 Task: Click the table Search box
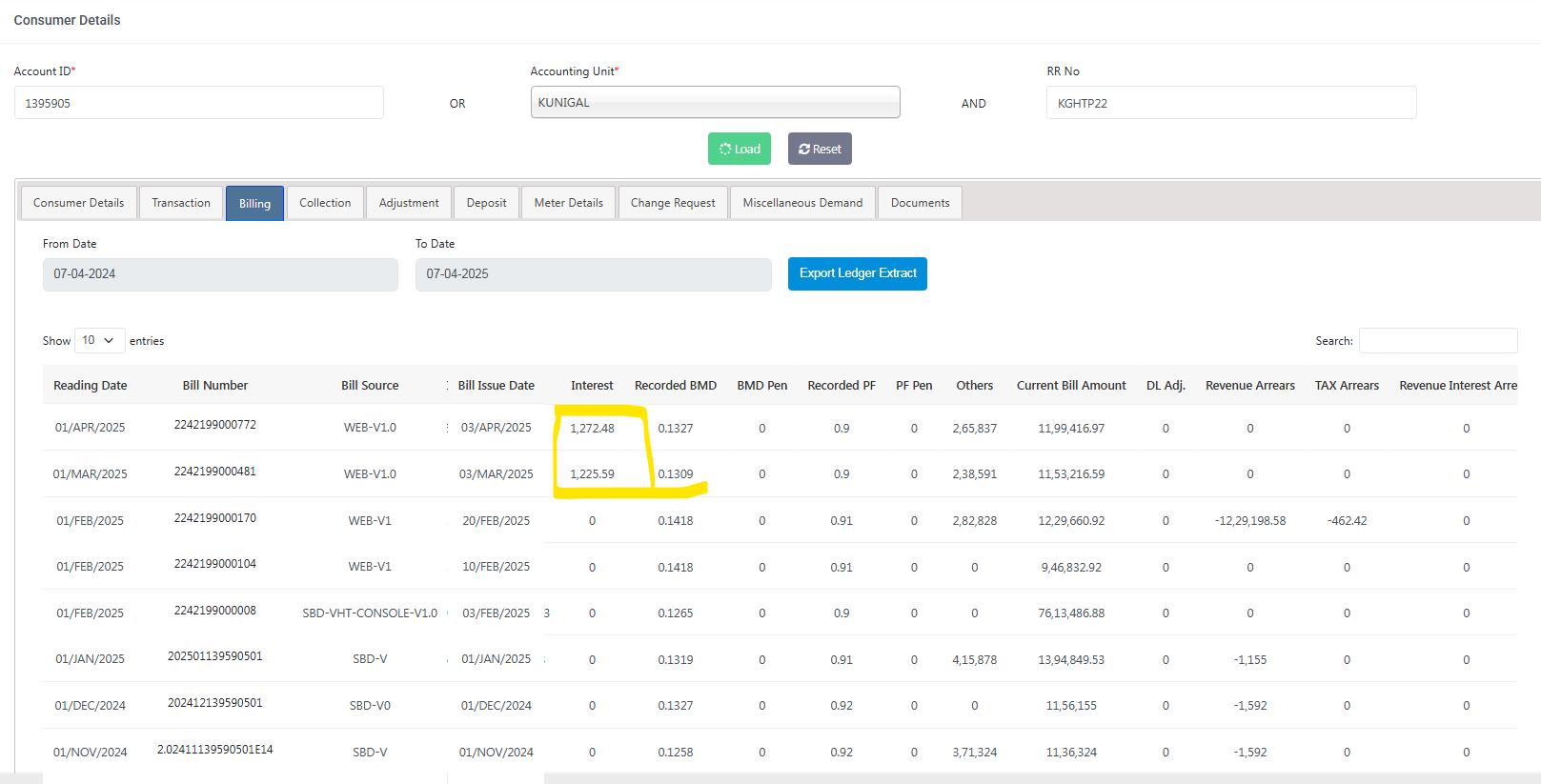coord(1438,341)
